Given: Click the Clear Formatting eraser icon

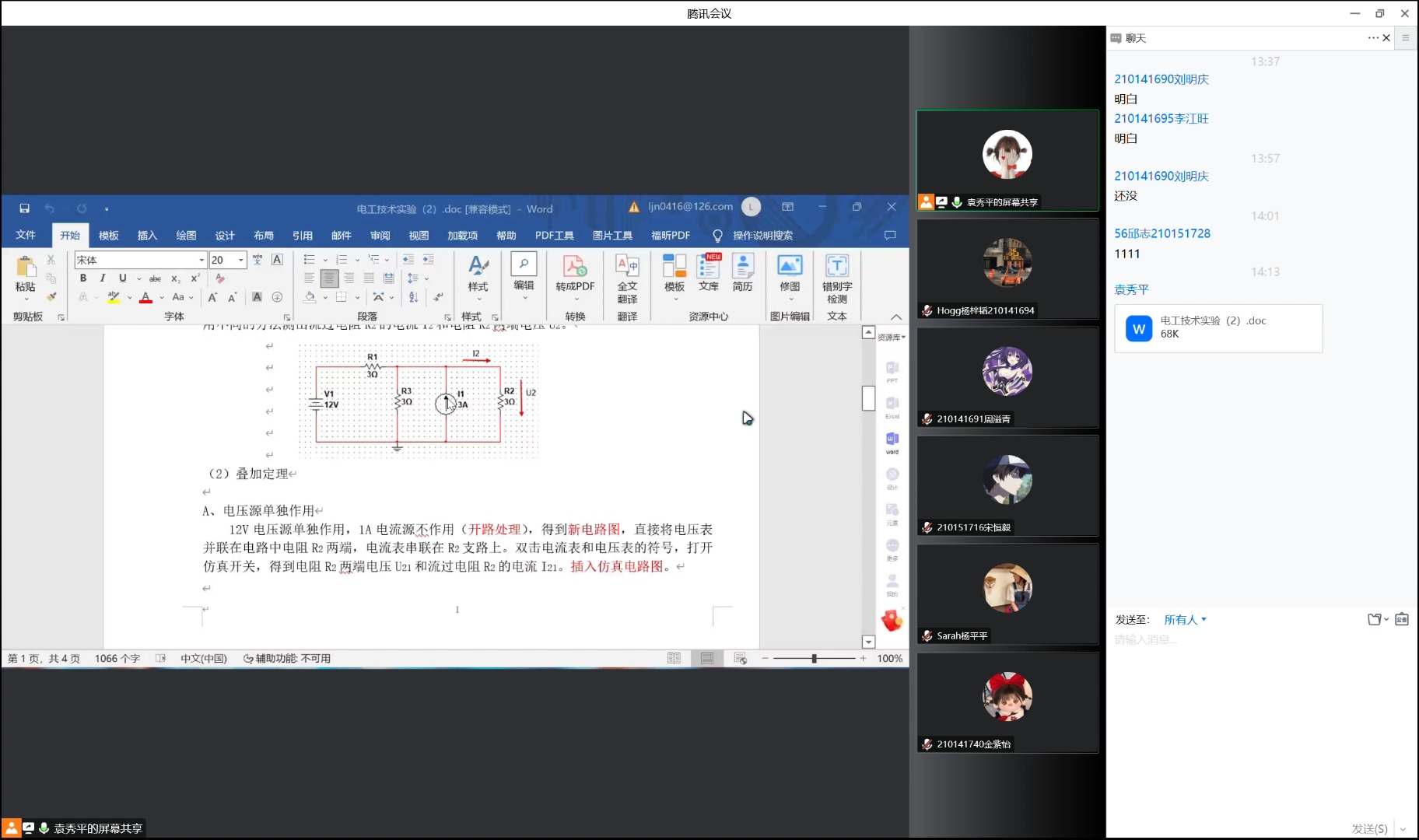Looking at the screenshot, I should coord(220,278).
